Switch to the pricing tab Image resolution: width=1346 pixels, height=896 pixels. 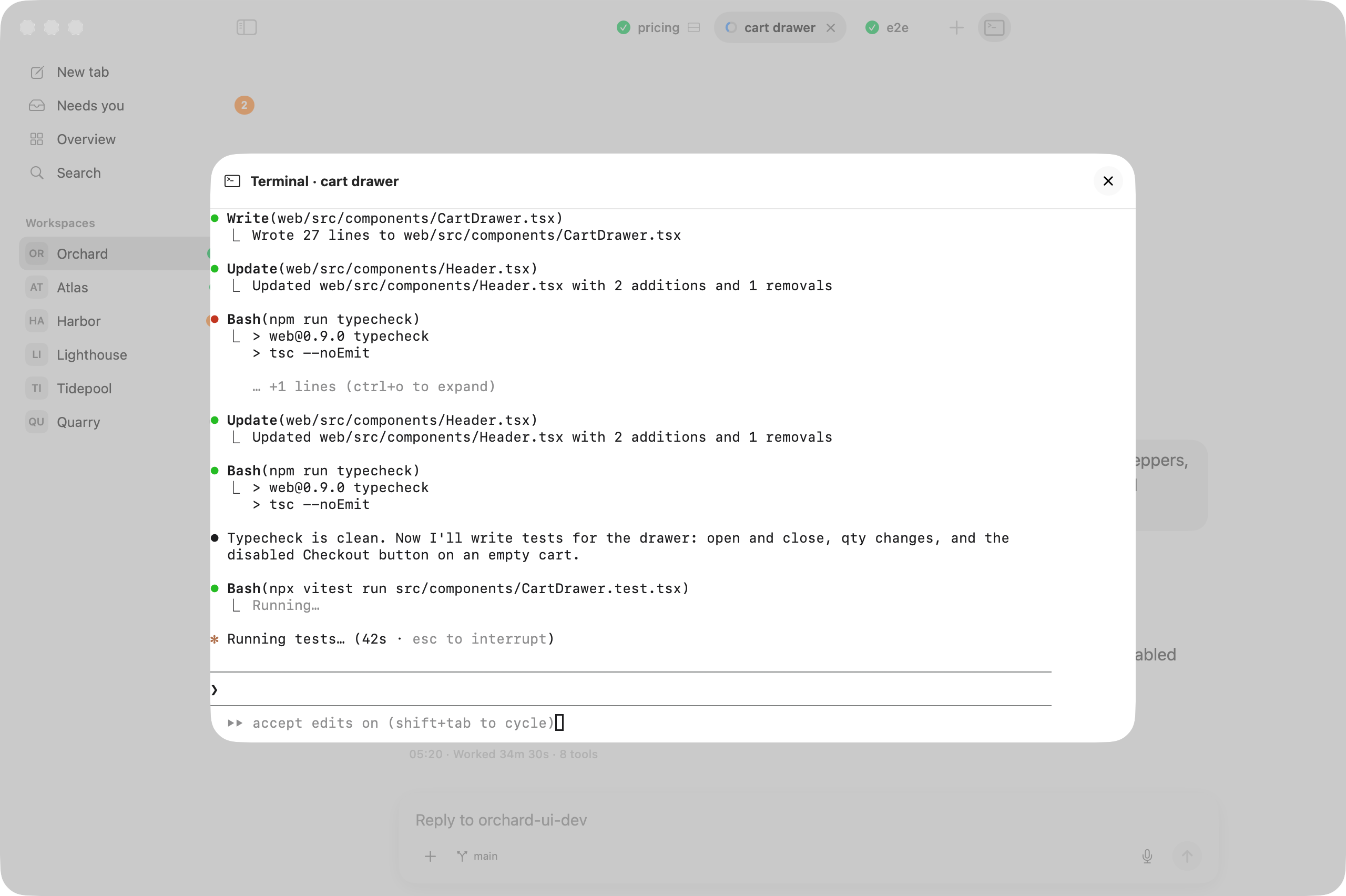(x=658, y=27)
